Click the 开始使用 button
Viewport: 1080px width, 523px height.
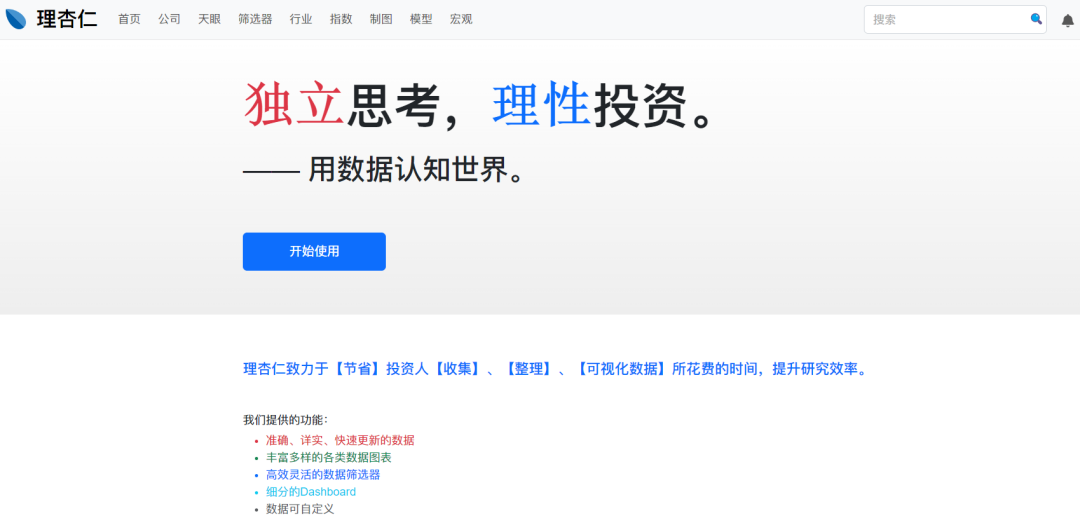tap(314, 252)
